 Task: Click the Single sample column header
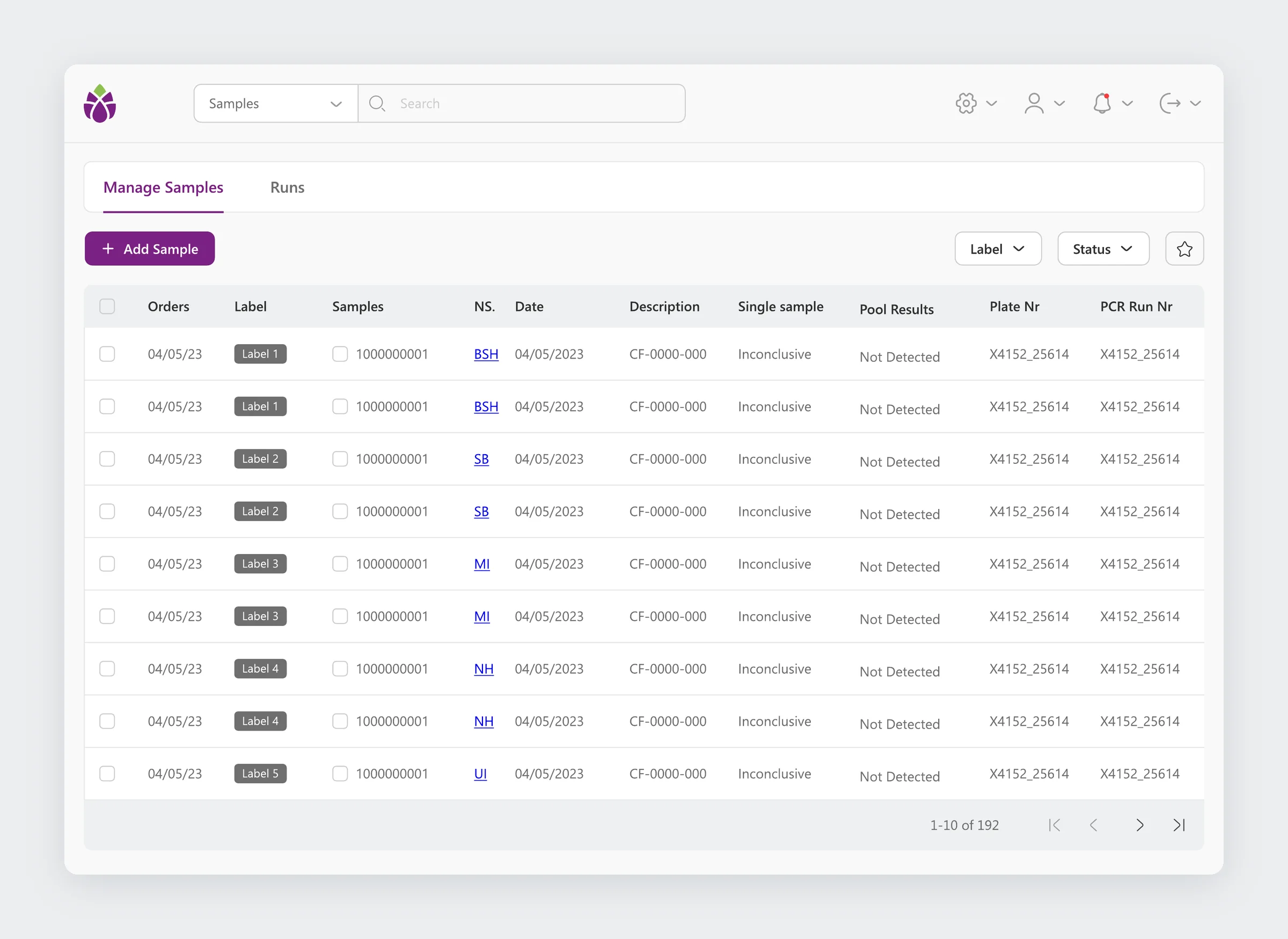point(781,307)
